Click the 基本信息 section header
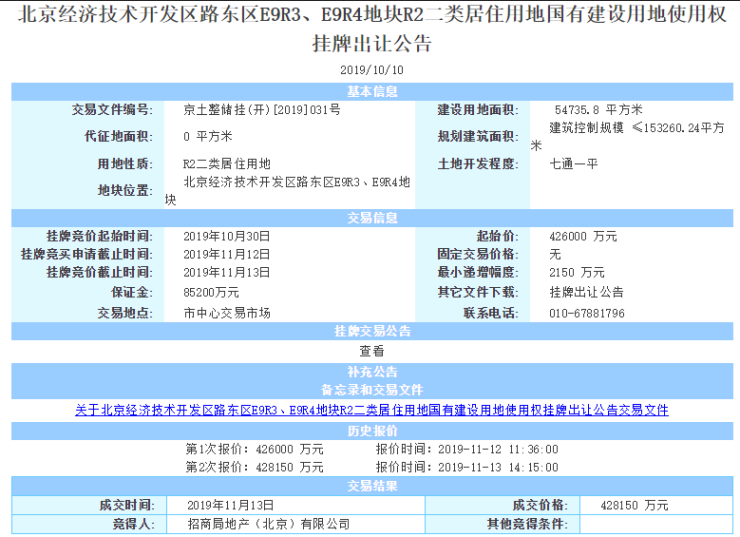The image size is (740, 537). [x=371, y=91]
